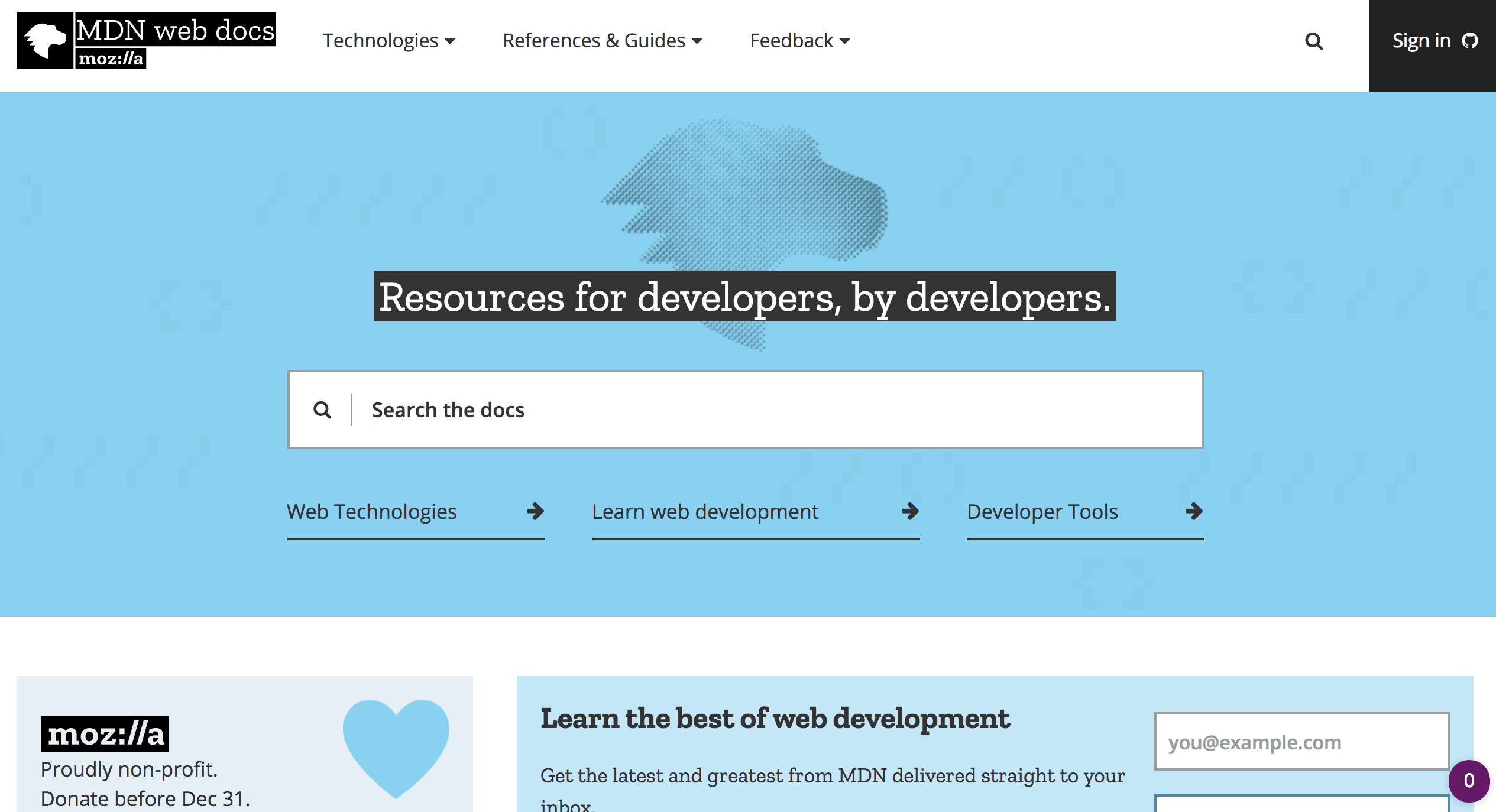Open the Developer Tools link

1042,512
